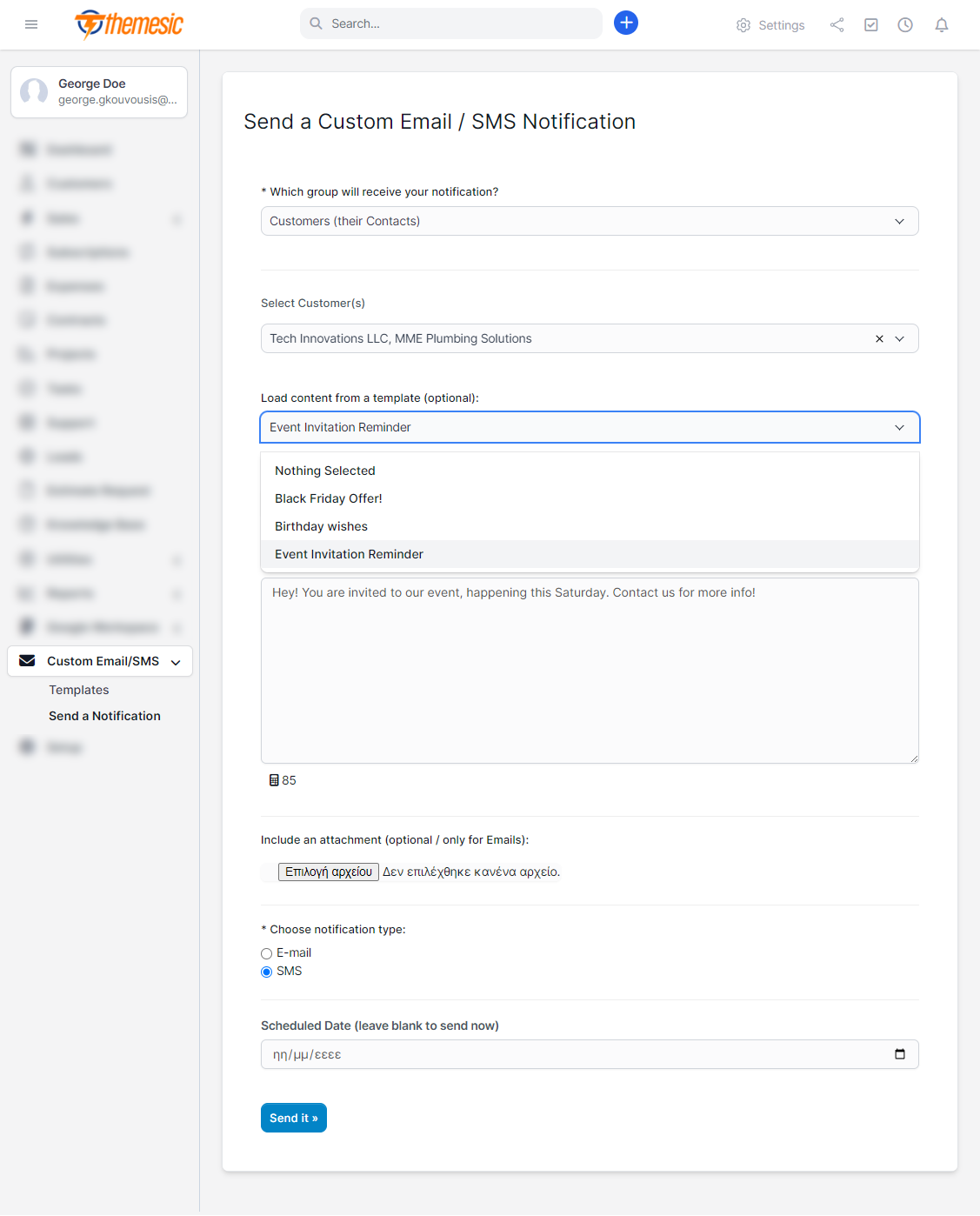The width and height of the screenshot is (980, 1216).
Task: Click the Send it button
Action: (294, 1118)
